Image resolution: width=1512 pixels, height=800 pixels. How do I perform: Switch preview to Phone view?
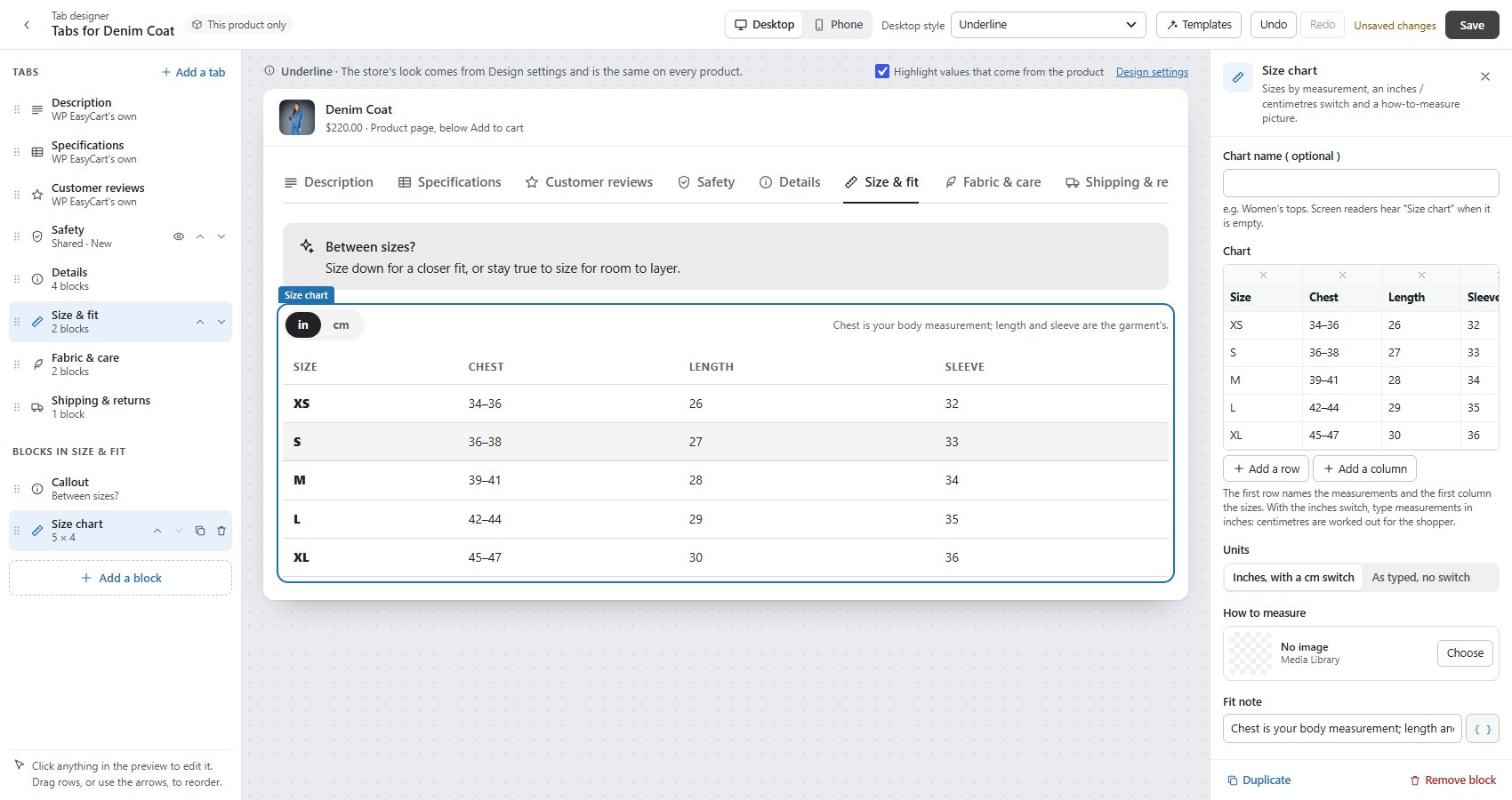pos(838,25)
